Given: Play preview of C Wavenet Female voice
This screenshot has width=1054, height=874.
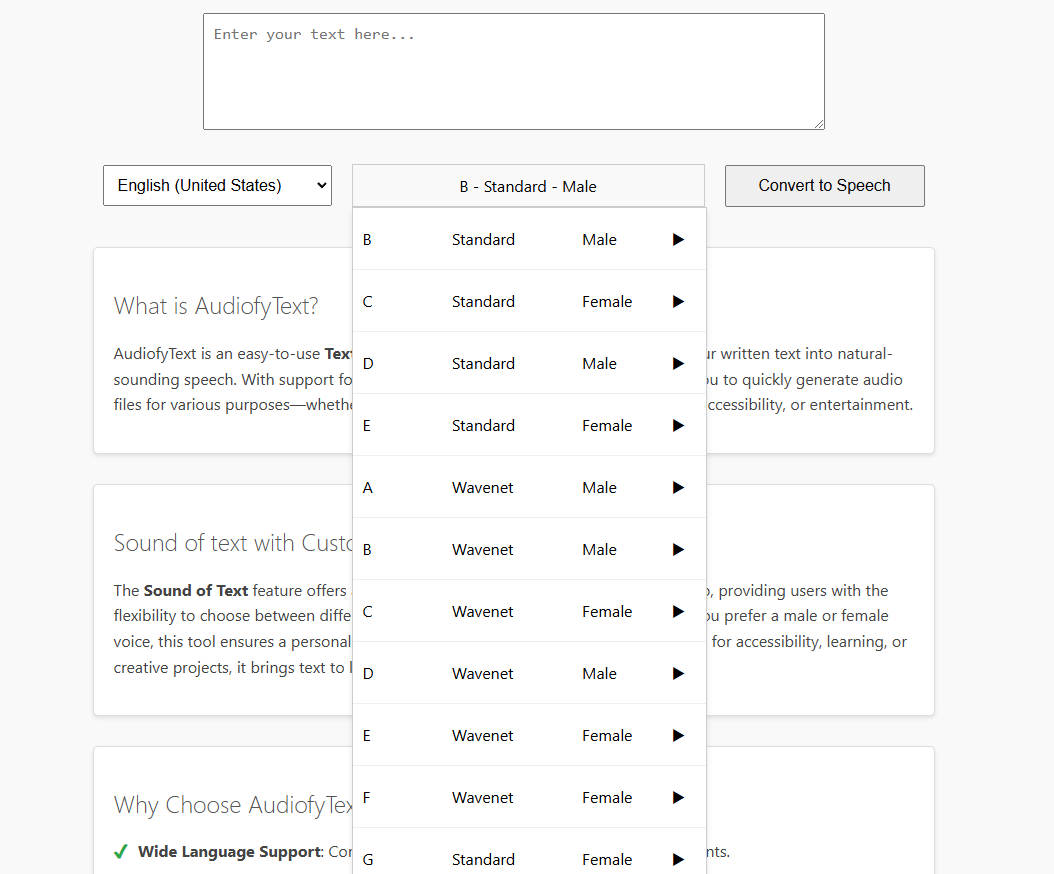Looking at the screenshot, I should click(x=678, y=612).
